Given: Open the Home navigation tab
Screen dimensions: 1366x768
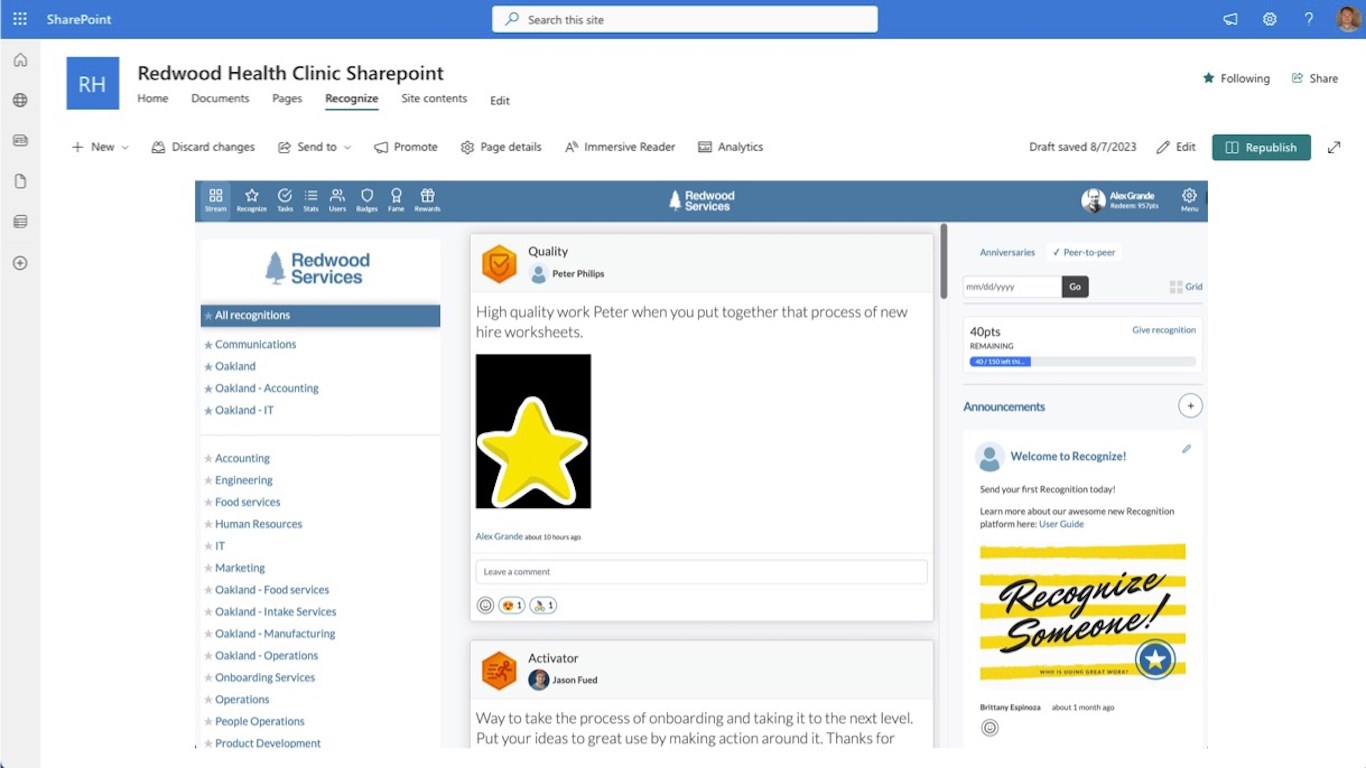Looking at the screenshot, I should (x=153, y=98).
